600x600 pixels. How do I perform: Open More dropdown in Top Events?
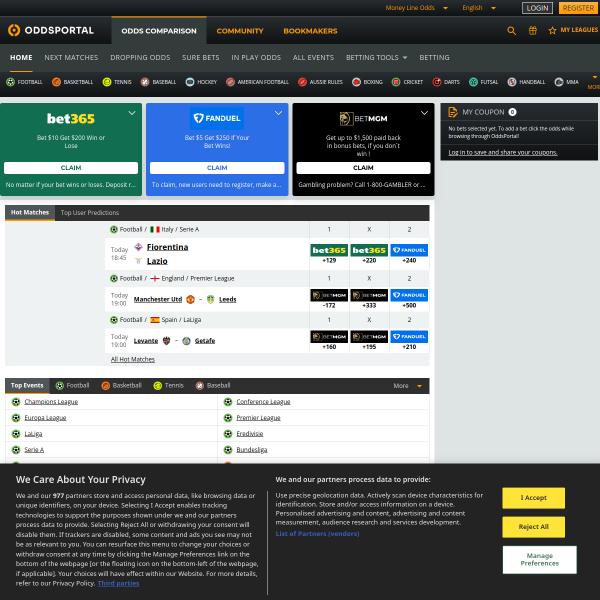tap(408, 386)
